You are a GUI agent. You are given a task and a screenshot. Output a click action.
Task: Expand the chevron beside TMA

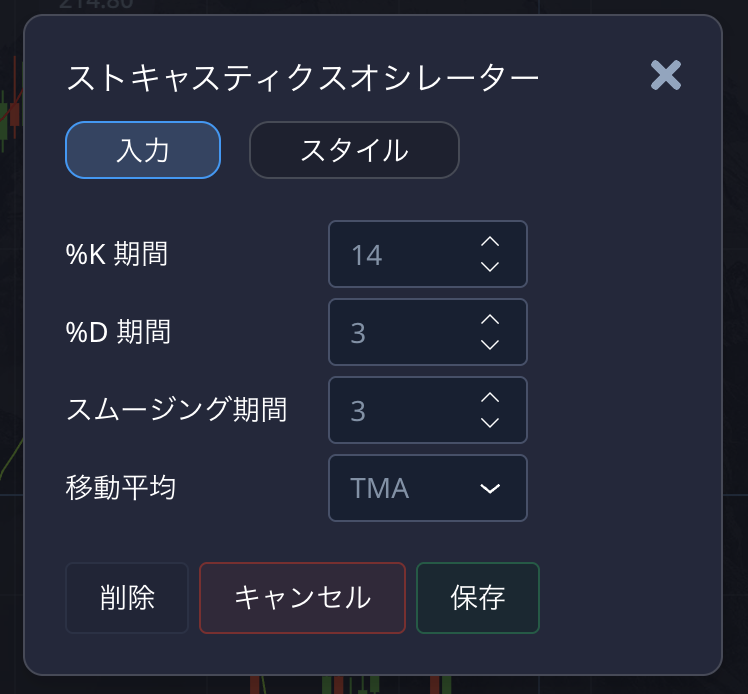[x=489, y=489]
